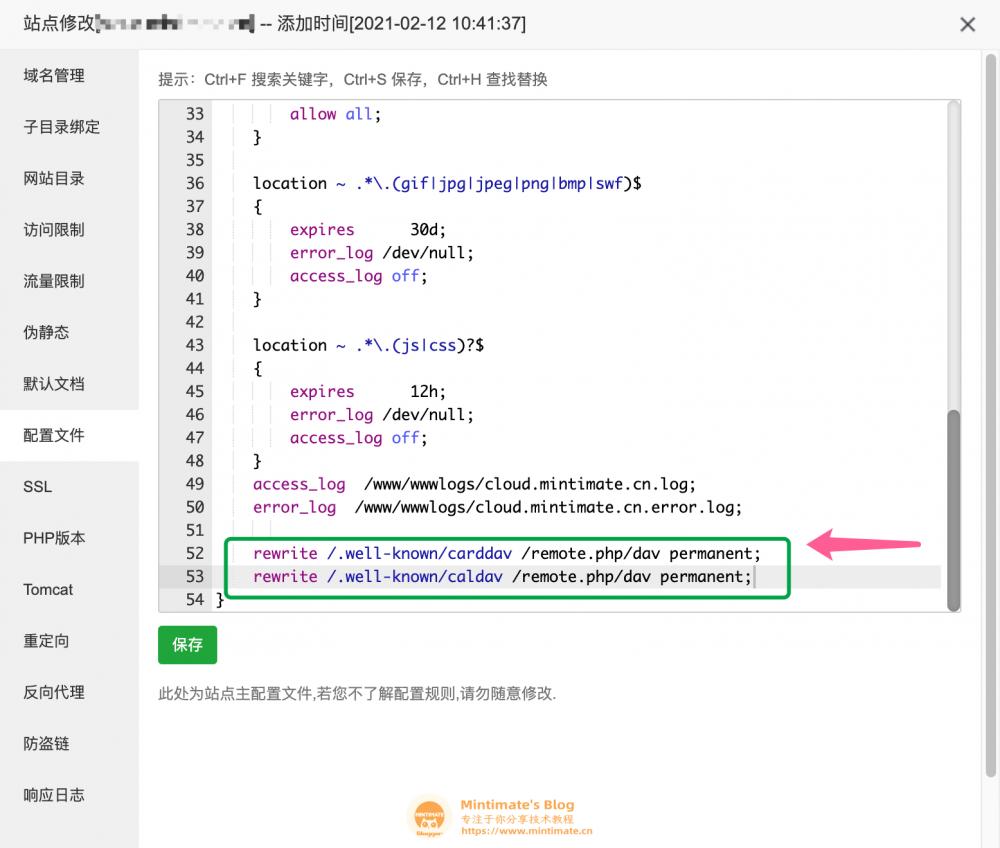Click the editor's vertical scrollbar thumb
Viewport: 1000px width, 848px height.
[953, 508]
